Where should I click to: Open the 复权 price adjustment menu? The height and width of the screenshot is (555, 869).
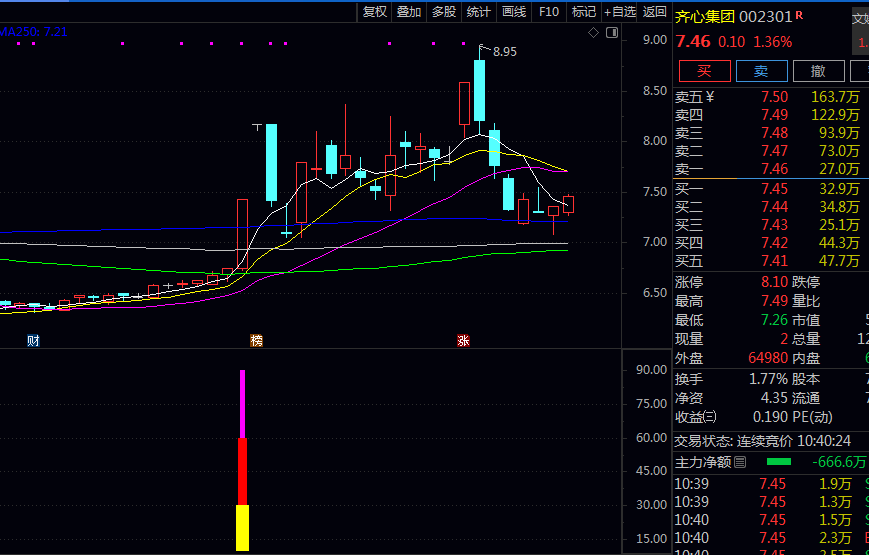click(x=374, y=12)
